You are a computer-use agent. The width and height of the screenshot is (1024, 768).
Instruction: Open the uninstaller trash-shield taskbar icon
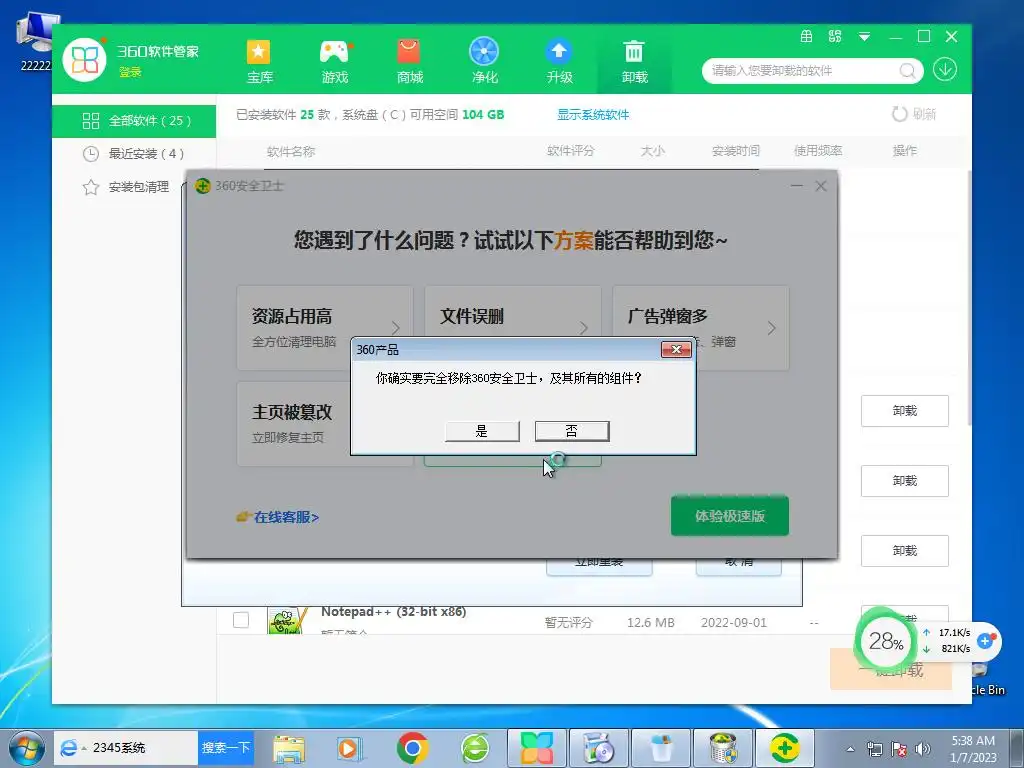click(x=724, y=748)
